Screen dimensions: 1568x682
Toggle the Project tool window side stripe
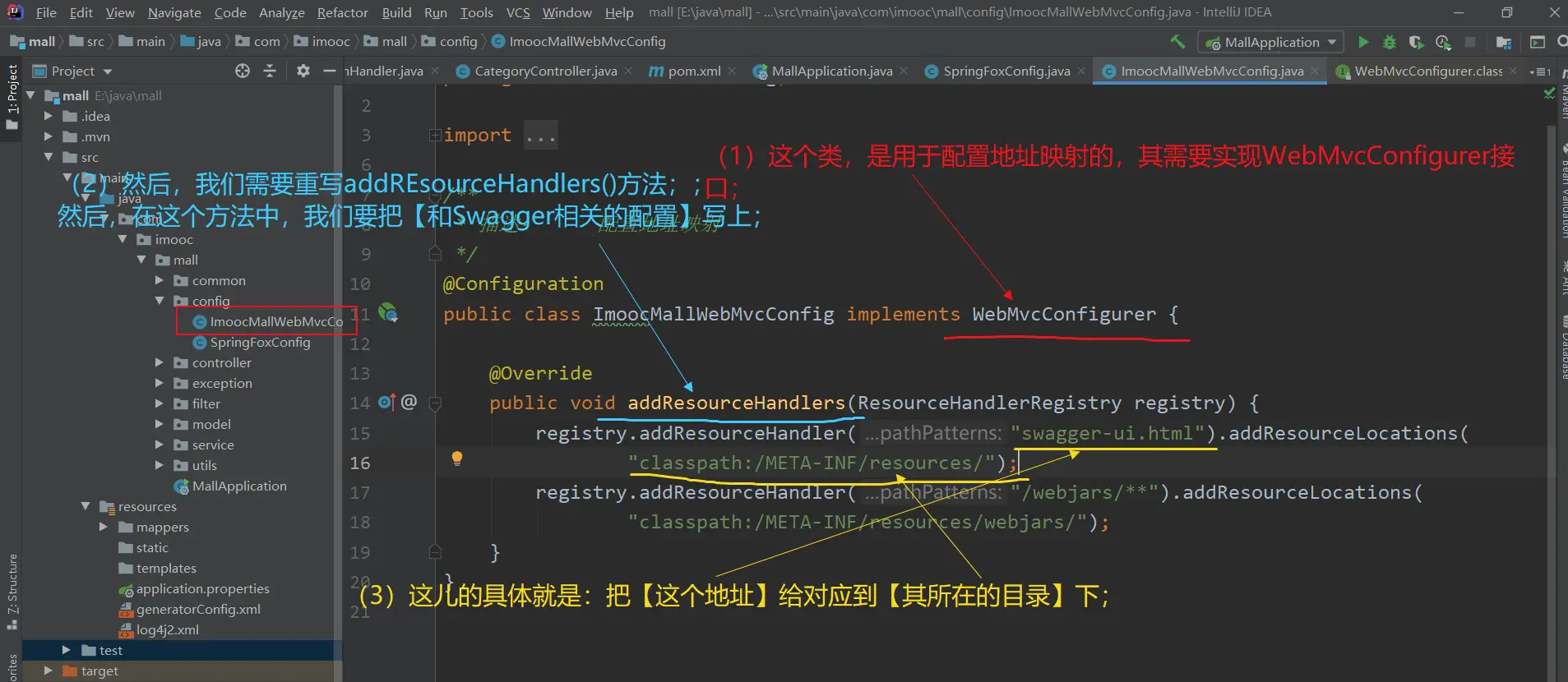click(x=12, y=97)
